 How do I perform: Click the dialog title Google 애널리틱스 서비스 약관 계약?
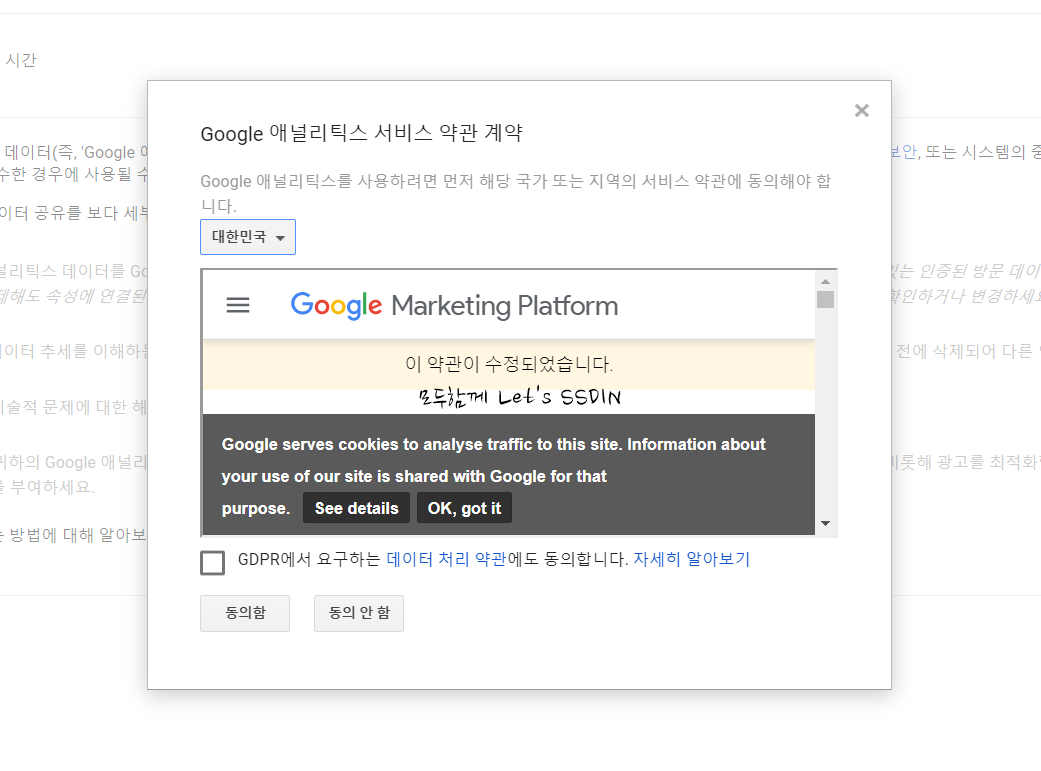tap(362, 133)
